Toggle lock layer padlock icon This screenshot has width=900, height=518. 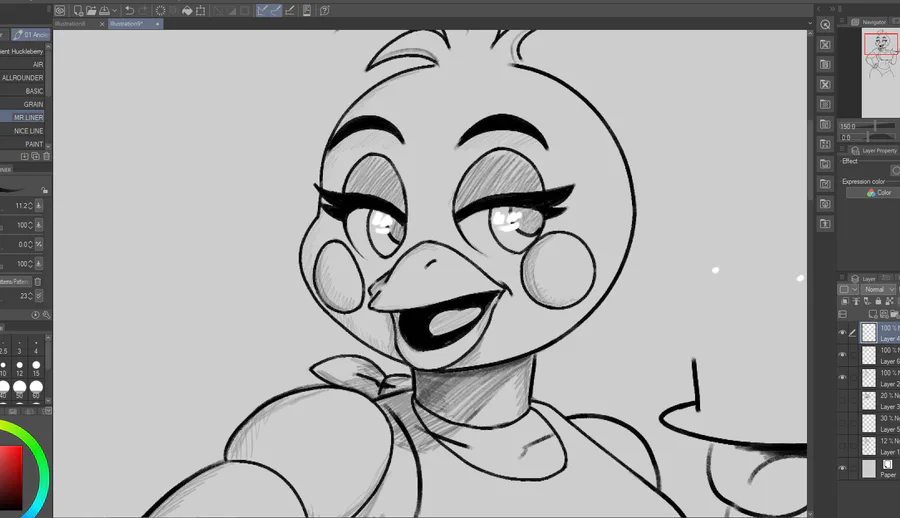coord(878,301)
